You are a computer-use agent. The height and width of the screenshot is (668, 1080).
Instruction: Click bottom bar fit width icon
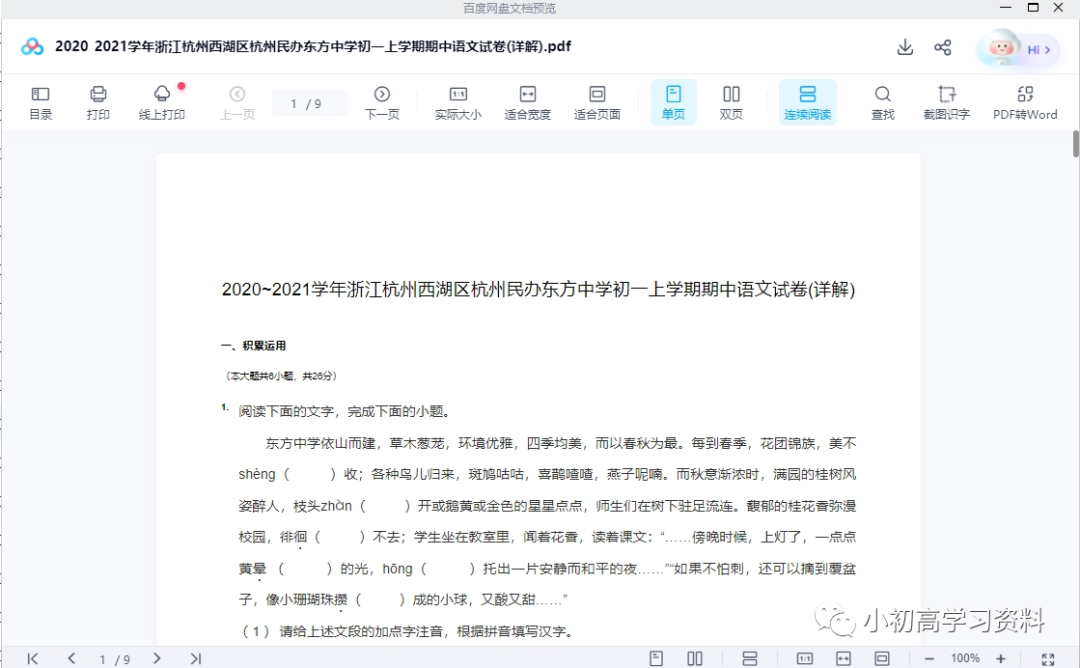point(843,658)
